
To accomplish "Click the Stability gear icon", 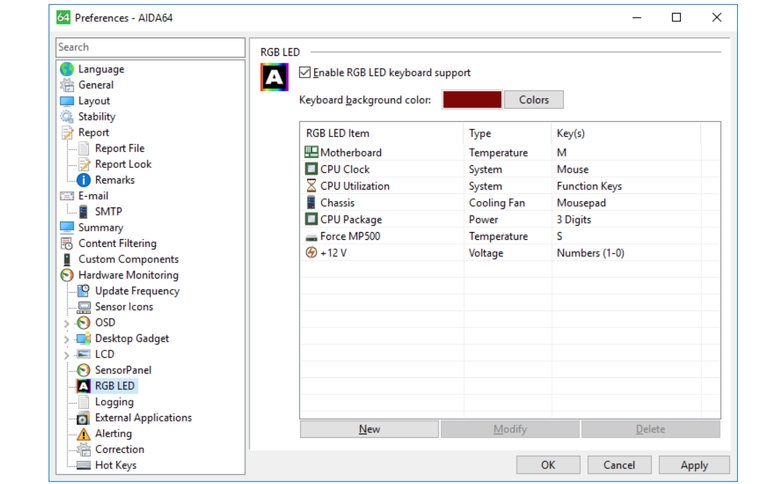I will click(67, 117).
